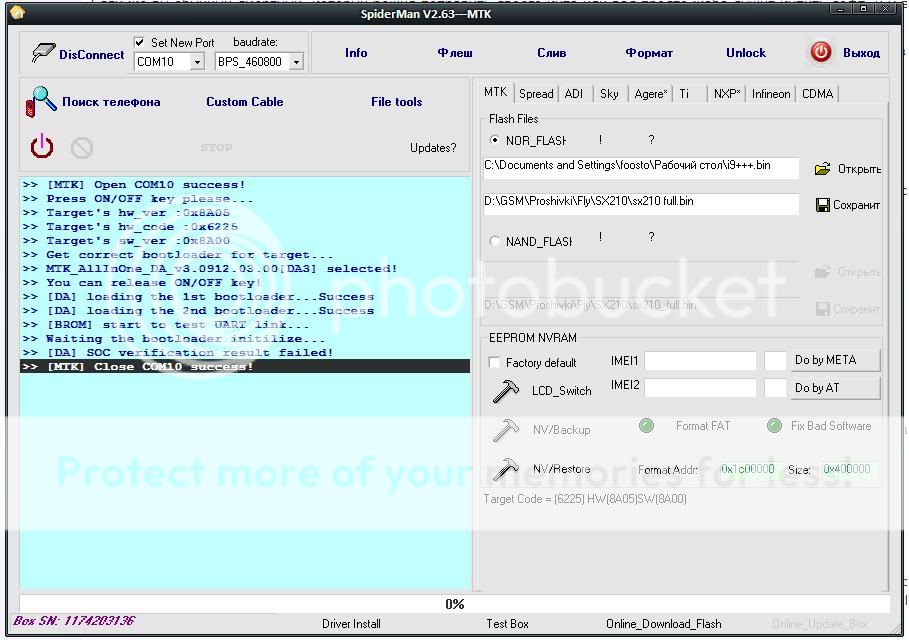
Task: Toggle the Set New Port checkbox
Action: 139,42
